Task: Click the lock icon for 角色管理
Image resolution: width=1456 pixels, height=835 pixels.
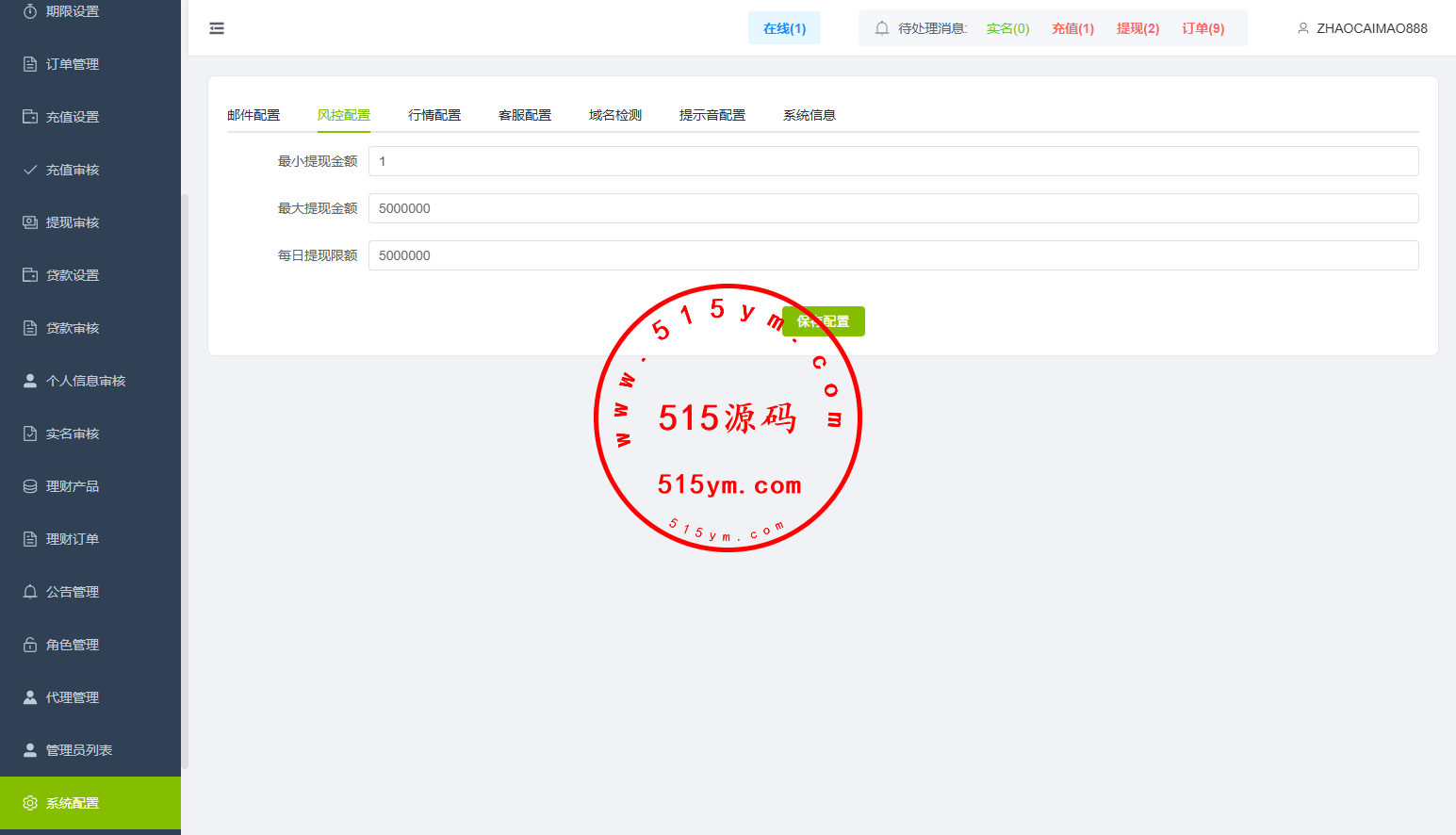Action: pyautogui.click(x=30, y=645)
